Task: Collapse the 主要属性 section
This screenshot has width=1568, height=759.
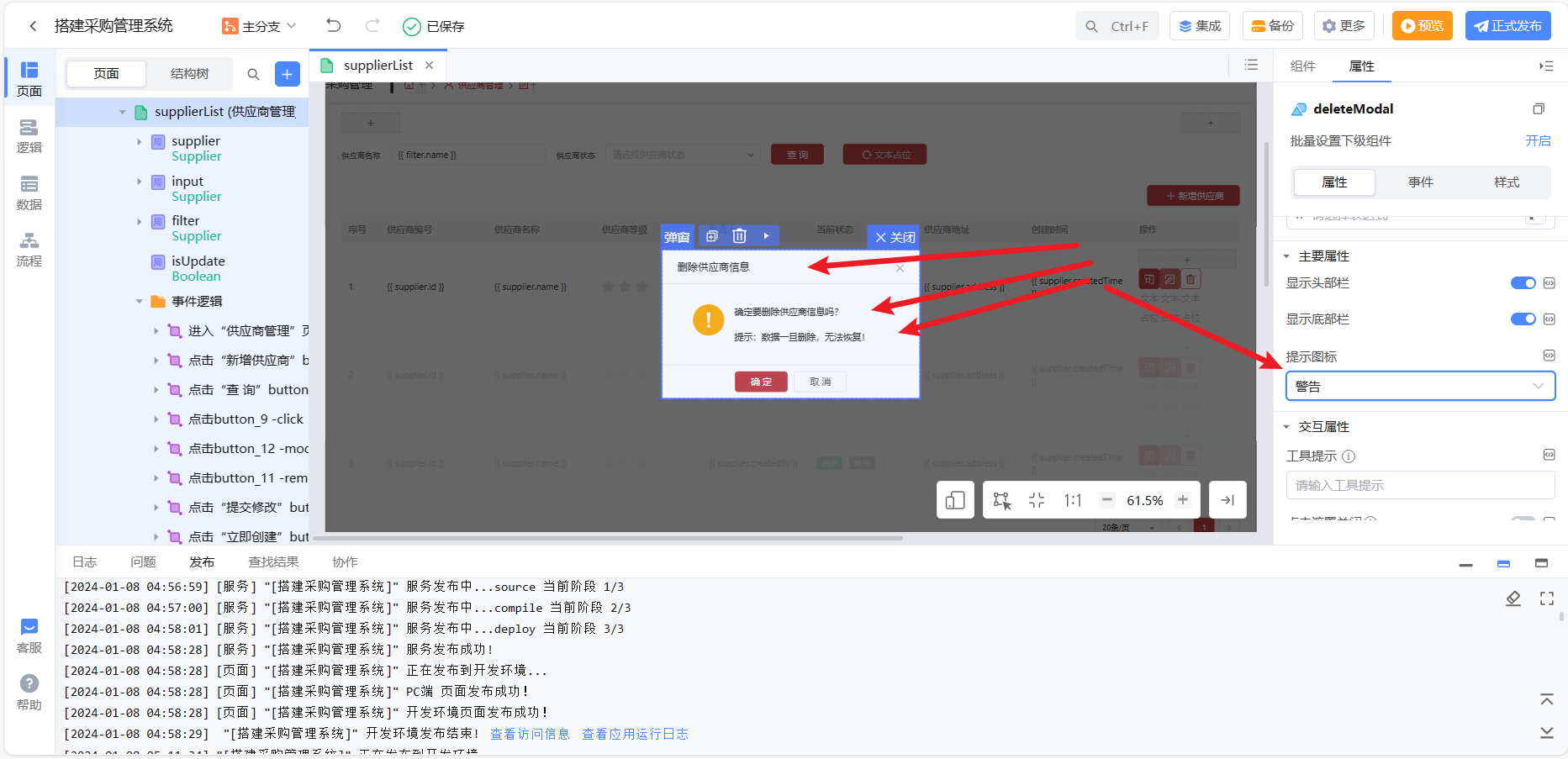Action: click(1286, 256)
